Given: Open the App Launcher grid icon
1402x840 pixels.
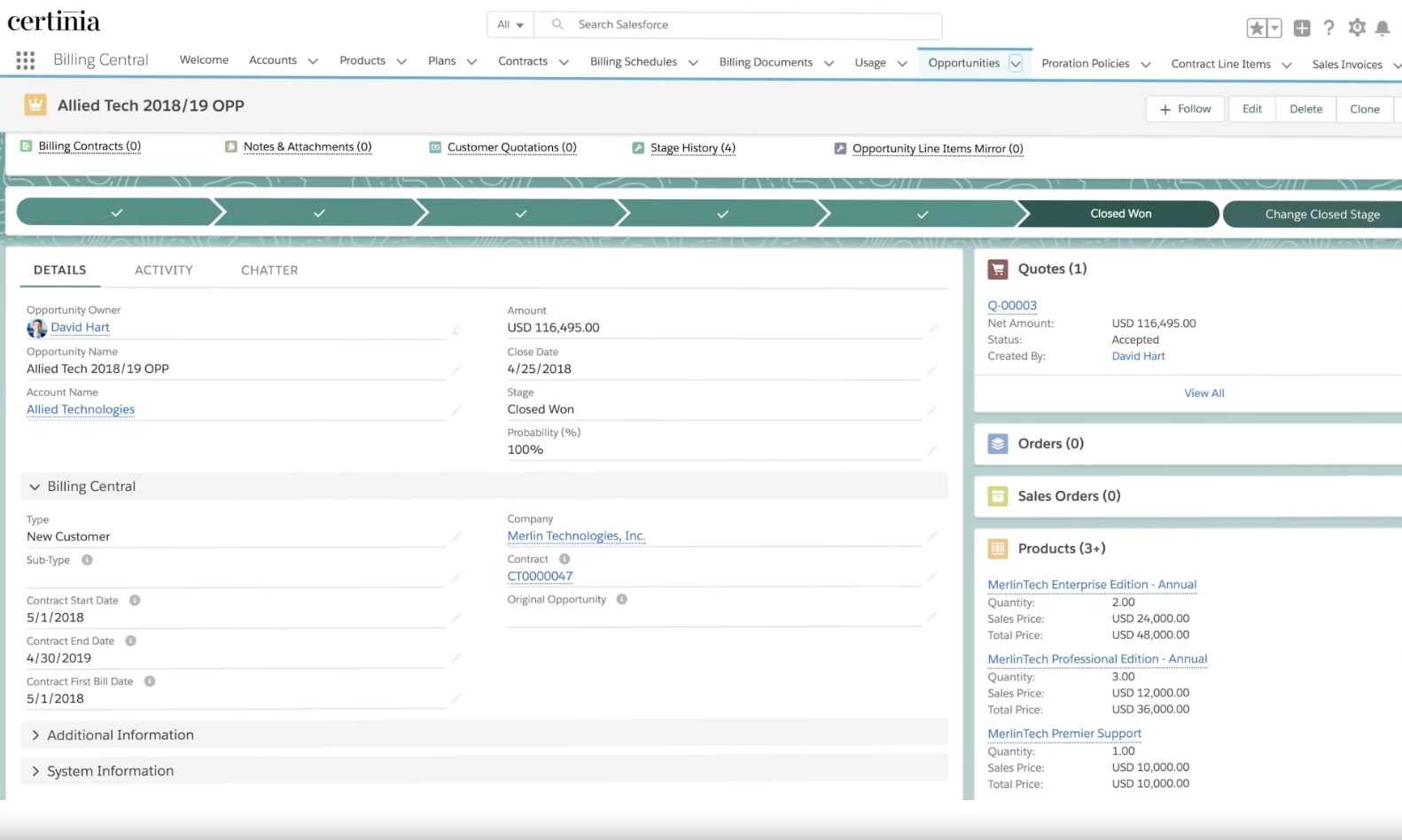Looking at the screenshot, I should point(25,60).
